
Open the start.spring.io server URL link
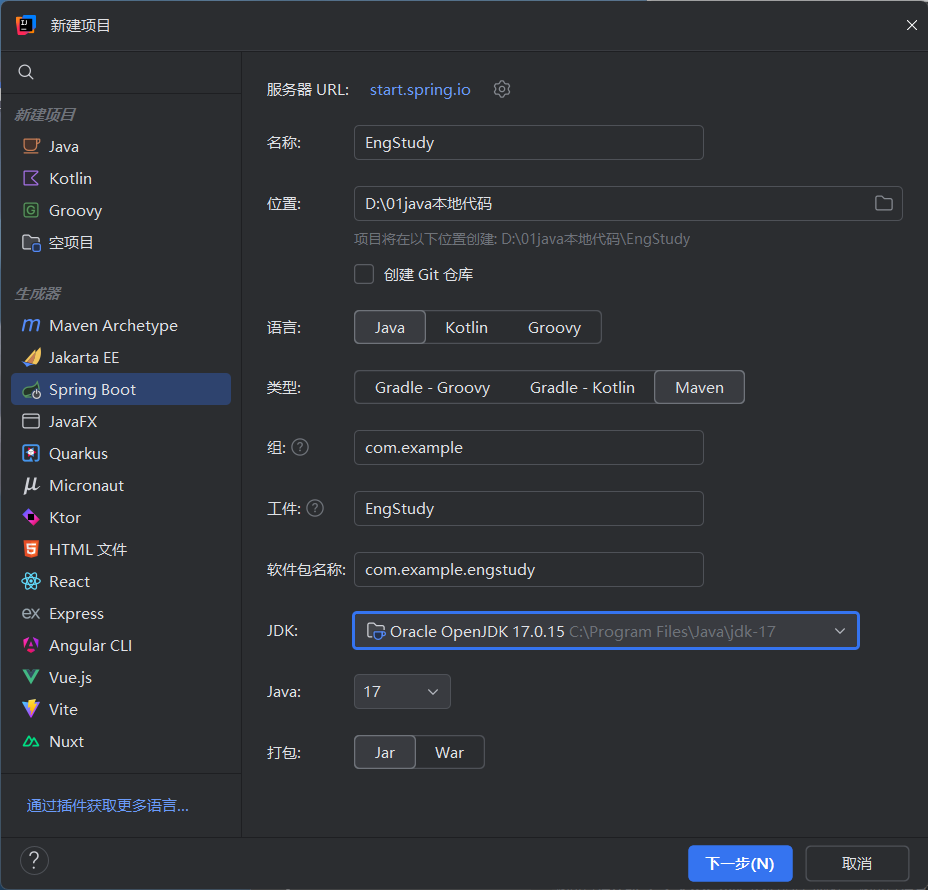[x=420, y=89]
